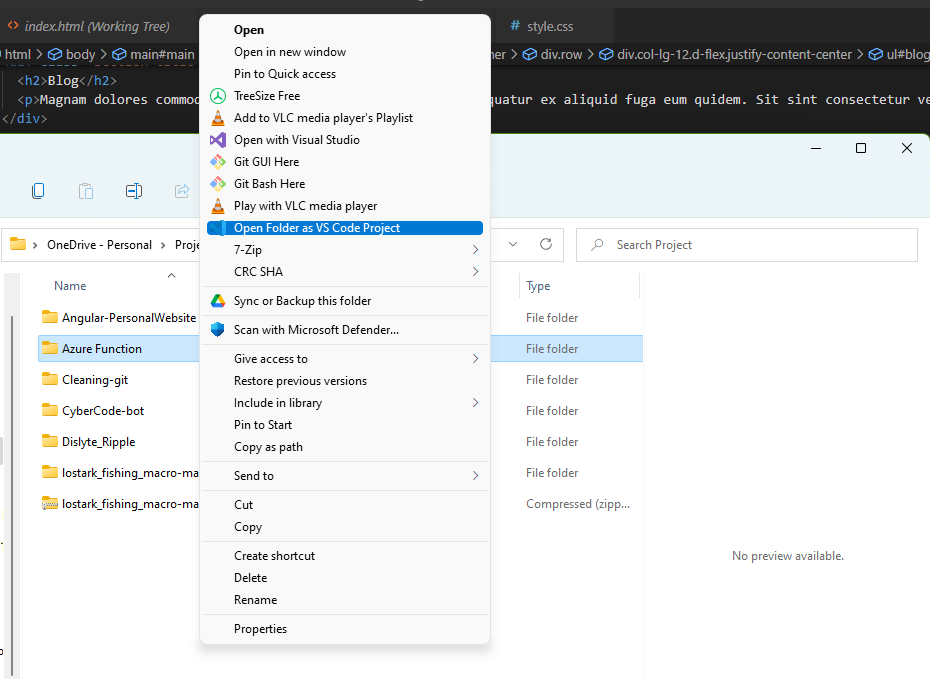The height and width of the screenshot is (679, 930).
Task: Click inside the Search Project field
Action: [x=747, y=244]
